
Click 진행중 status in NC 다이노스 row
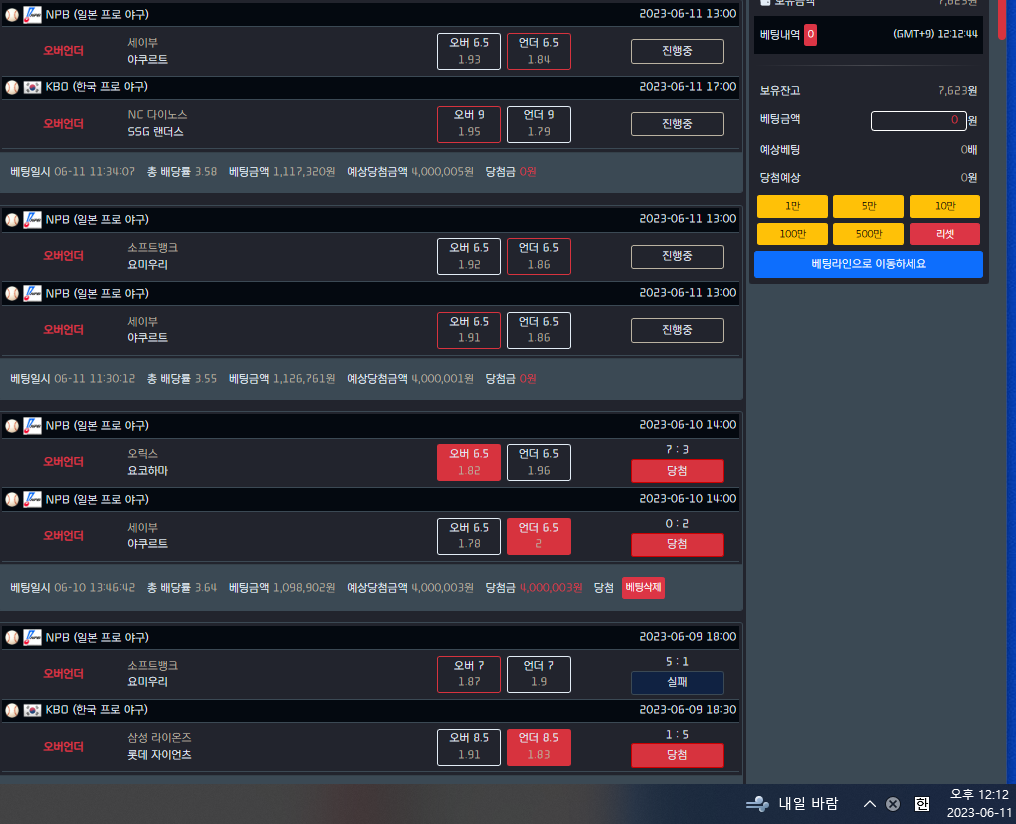[677, 124]
